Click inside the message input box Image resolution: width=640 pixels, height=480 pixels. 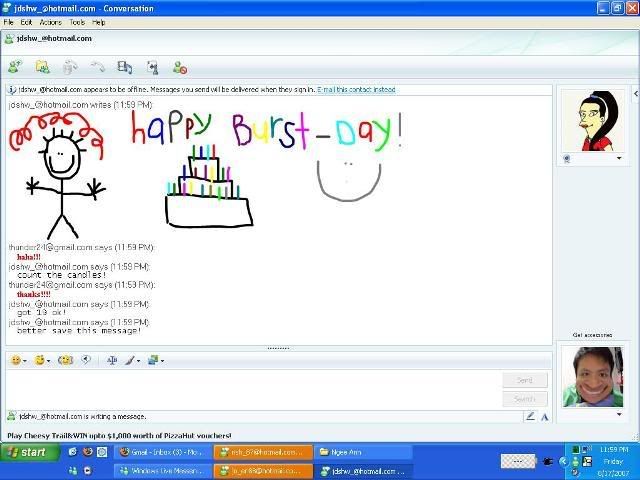click(253, 388)
